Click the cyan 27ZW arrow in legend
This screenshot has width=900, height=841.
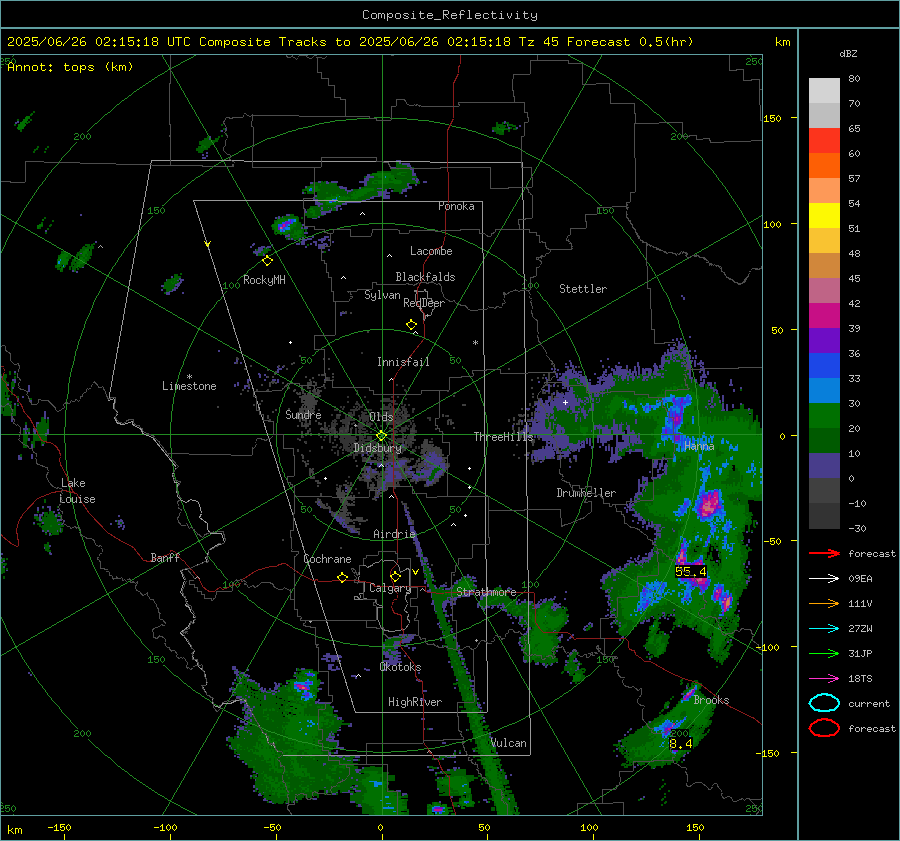[x=824, y=629]
